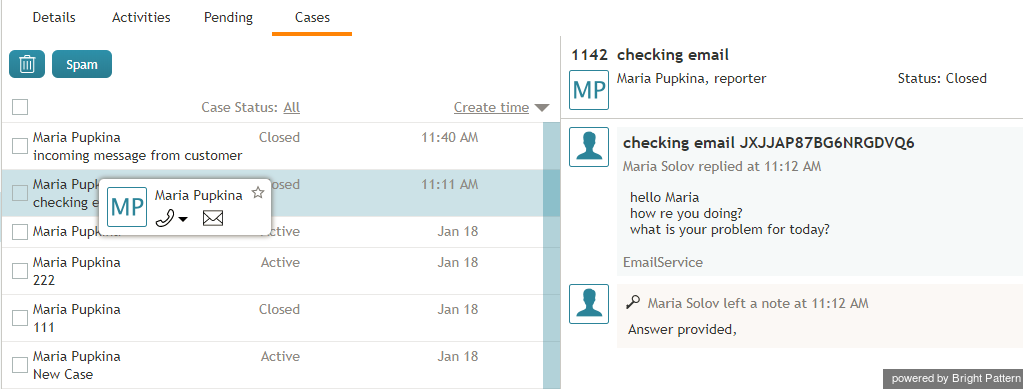The height and width of the screenshot is (389, 1023).
Task: Click the envelope email icon in contact popup
Action: point(213,219)
